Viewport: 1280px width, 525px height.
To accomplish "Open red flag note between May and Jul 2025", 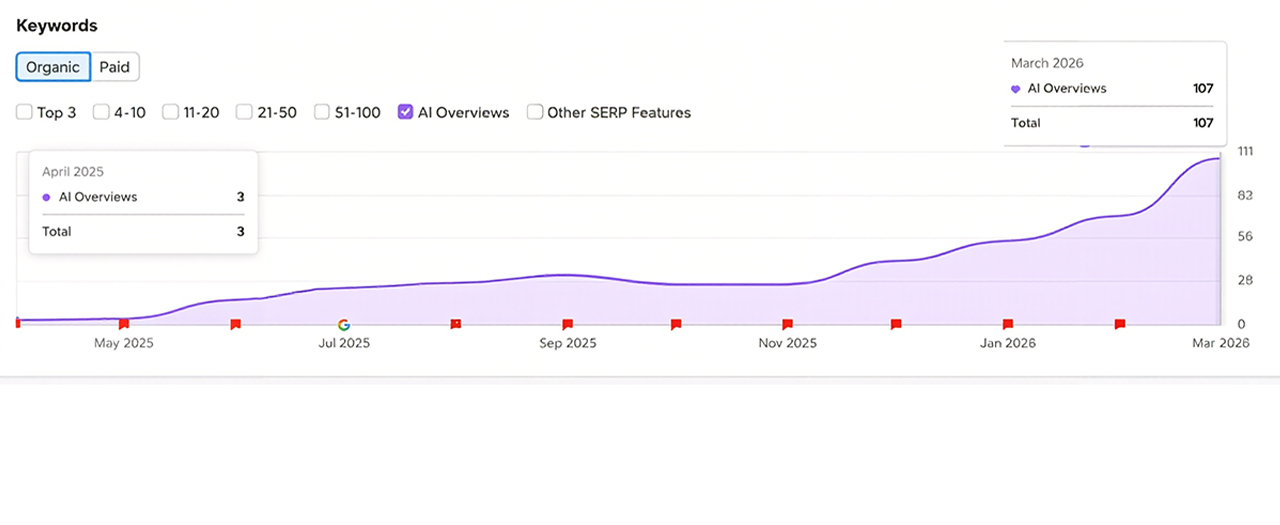I will click(x=236, y=324).
